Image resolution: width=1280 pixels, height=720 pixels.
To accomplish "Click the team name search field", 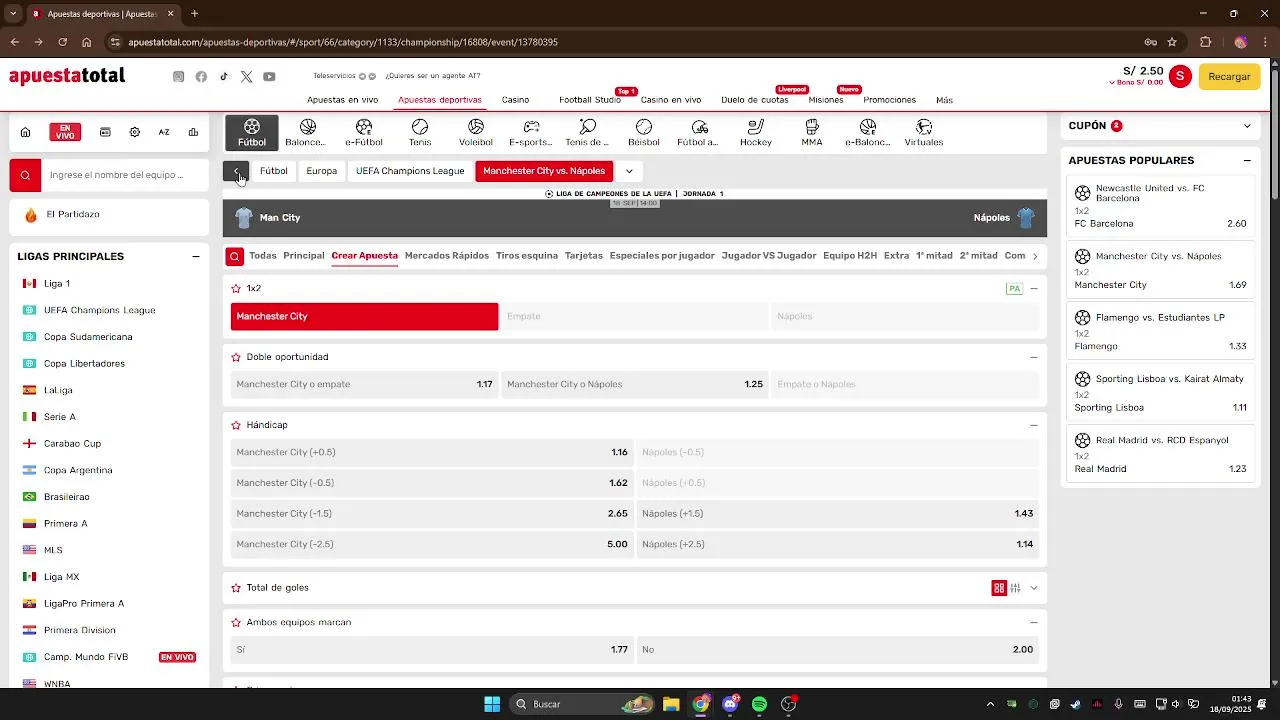I will point(125,175).
